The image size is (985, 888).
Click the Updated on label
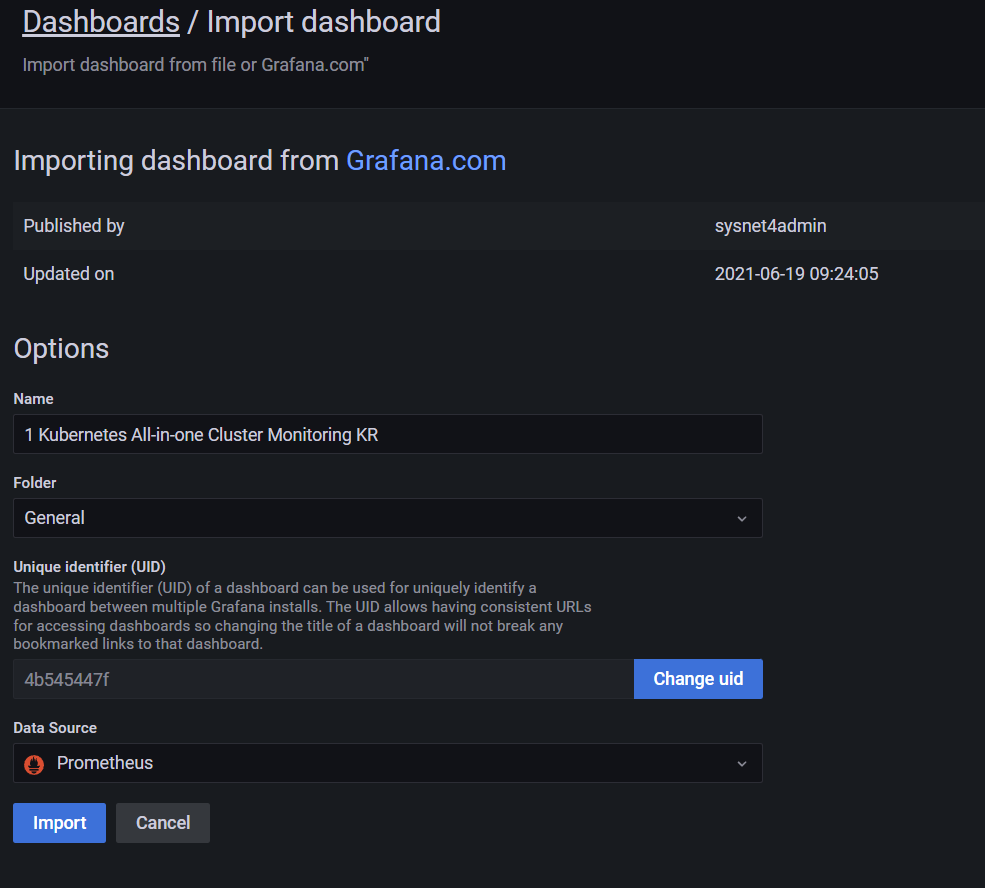68,274
